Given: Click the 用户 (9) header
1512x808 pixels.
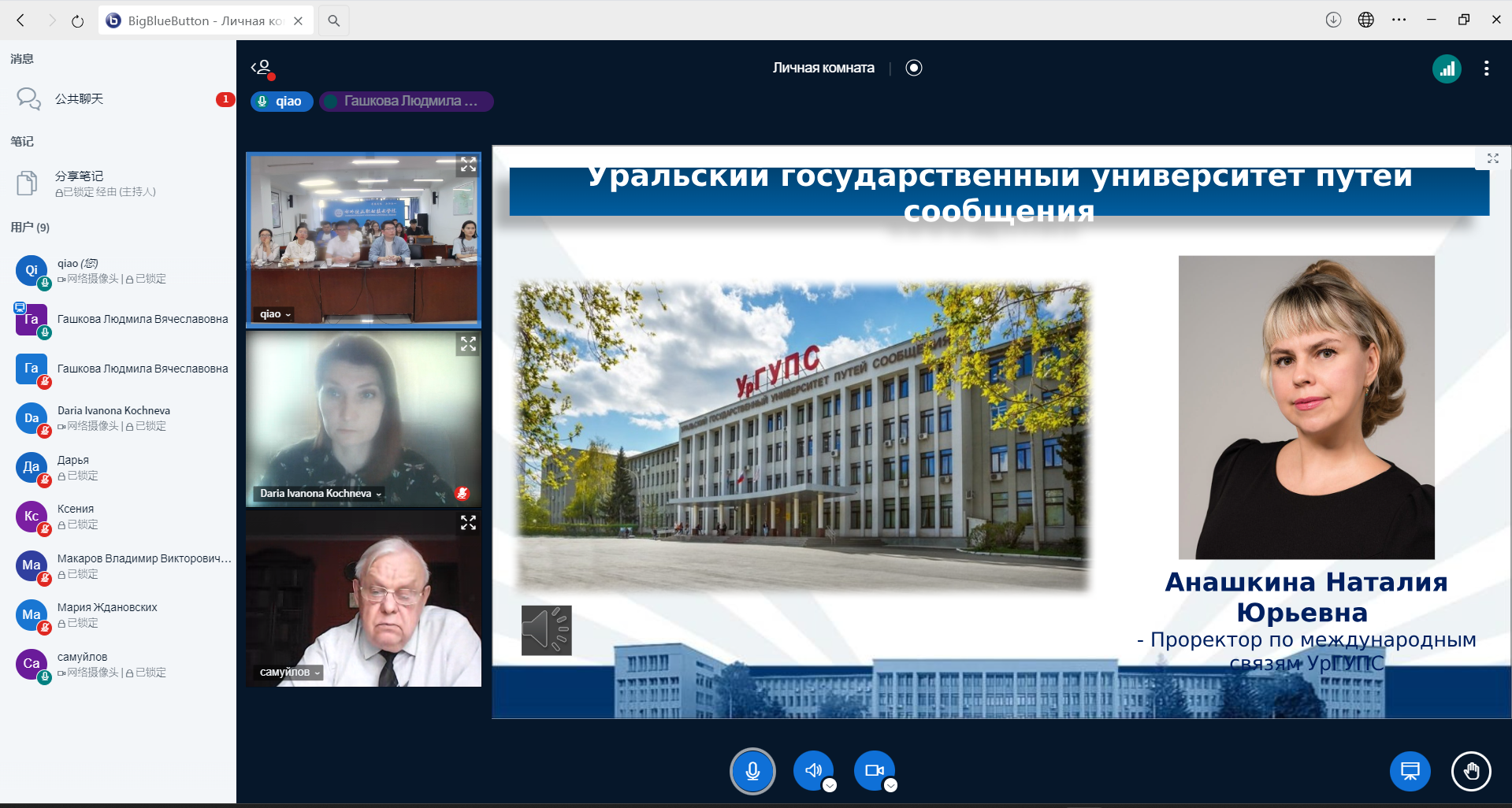Looking at the screenshot, I should click(x=30, y=228).
